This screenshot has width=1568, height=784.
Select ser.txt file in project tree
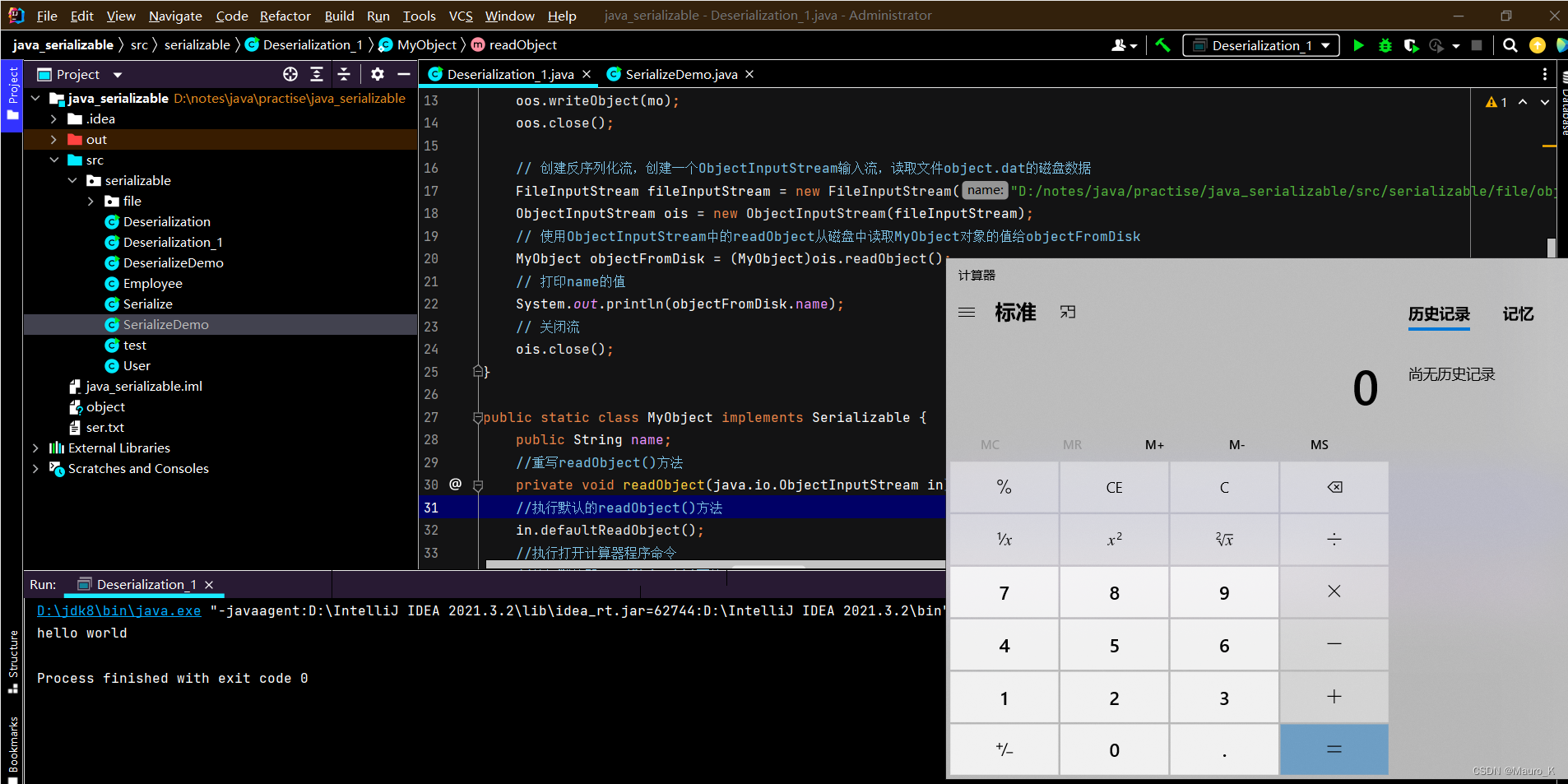pyautogui.click(x=105, y=427)
